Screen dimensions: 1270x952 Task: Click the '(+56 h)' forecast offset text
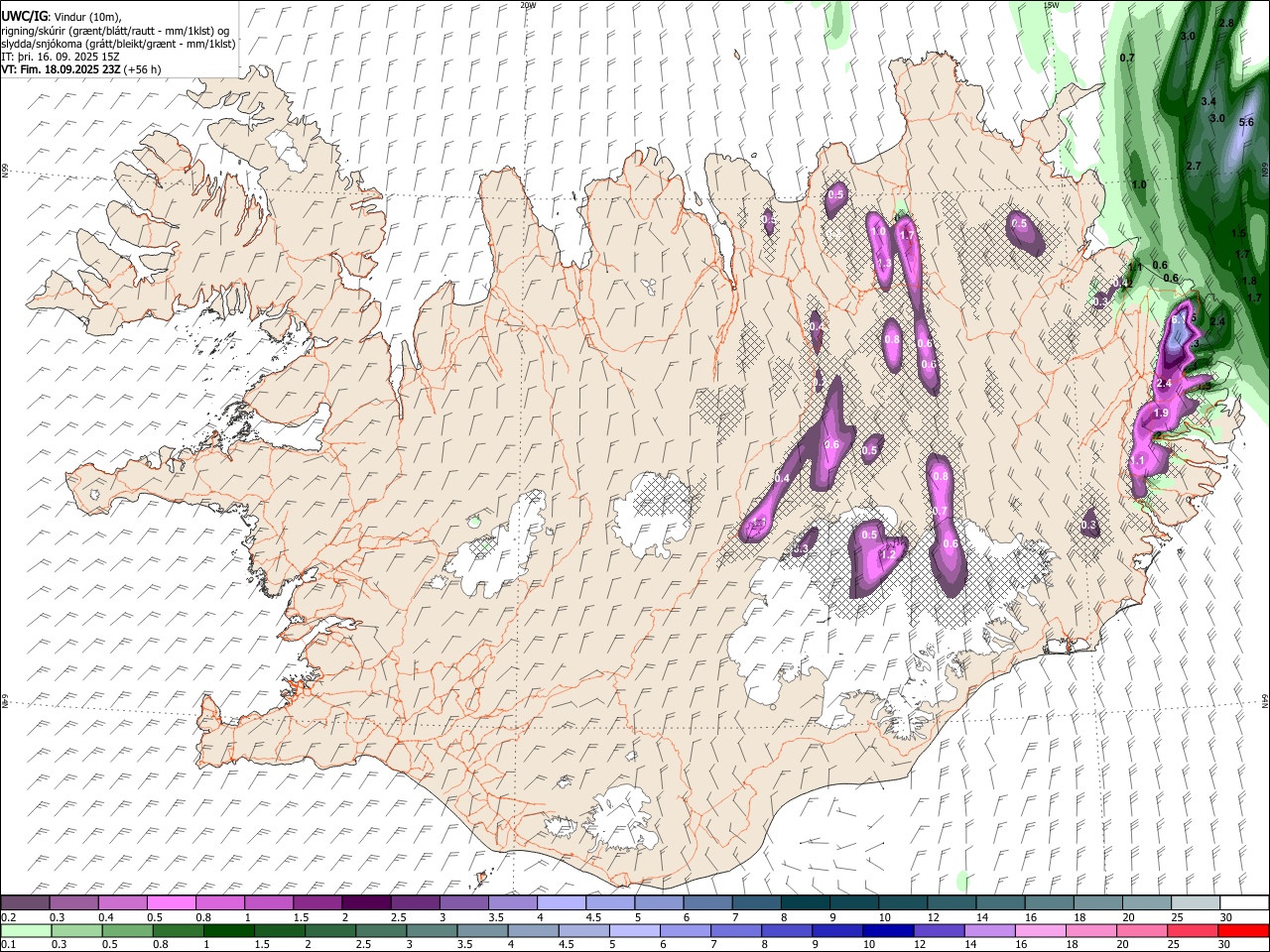[143, 69]
